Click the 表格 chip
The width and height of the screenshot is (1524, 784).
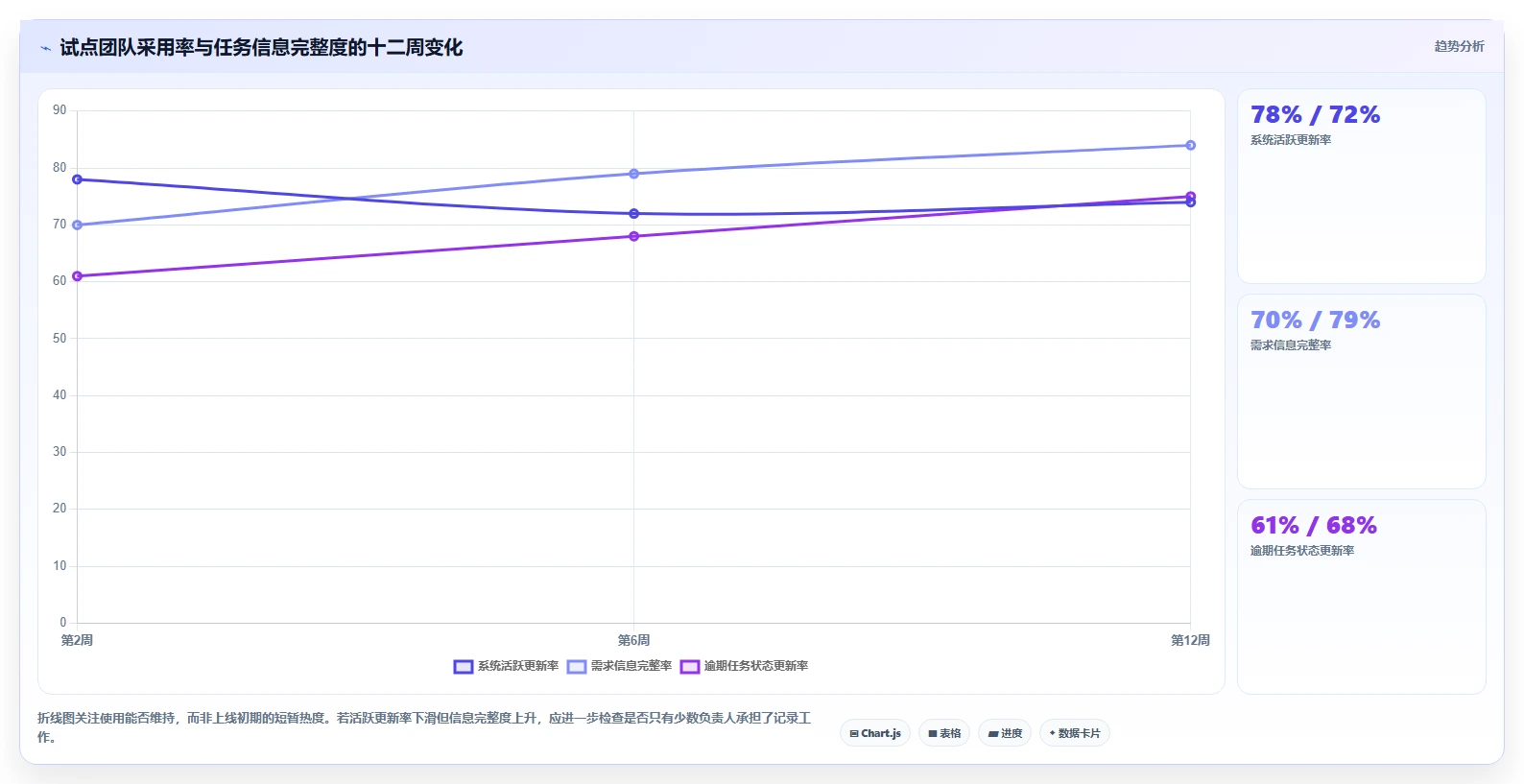(944, 733)
